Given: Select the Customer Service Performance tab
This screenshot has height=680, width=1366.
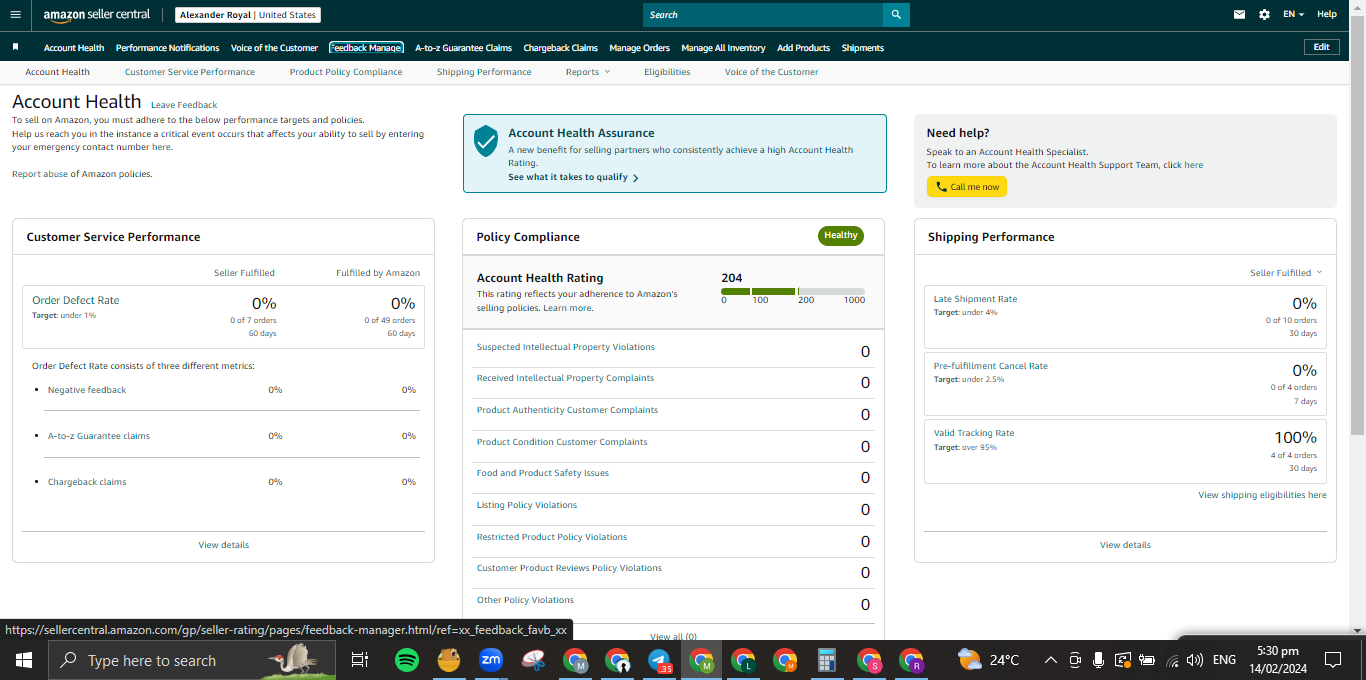Looking at the screenshot, I should [x=190, y=72].
